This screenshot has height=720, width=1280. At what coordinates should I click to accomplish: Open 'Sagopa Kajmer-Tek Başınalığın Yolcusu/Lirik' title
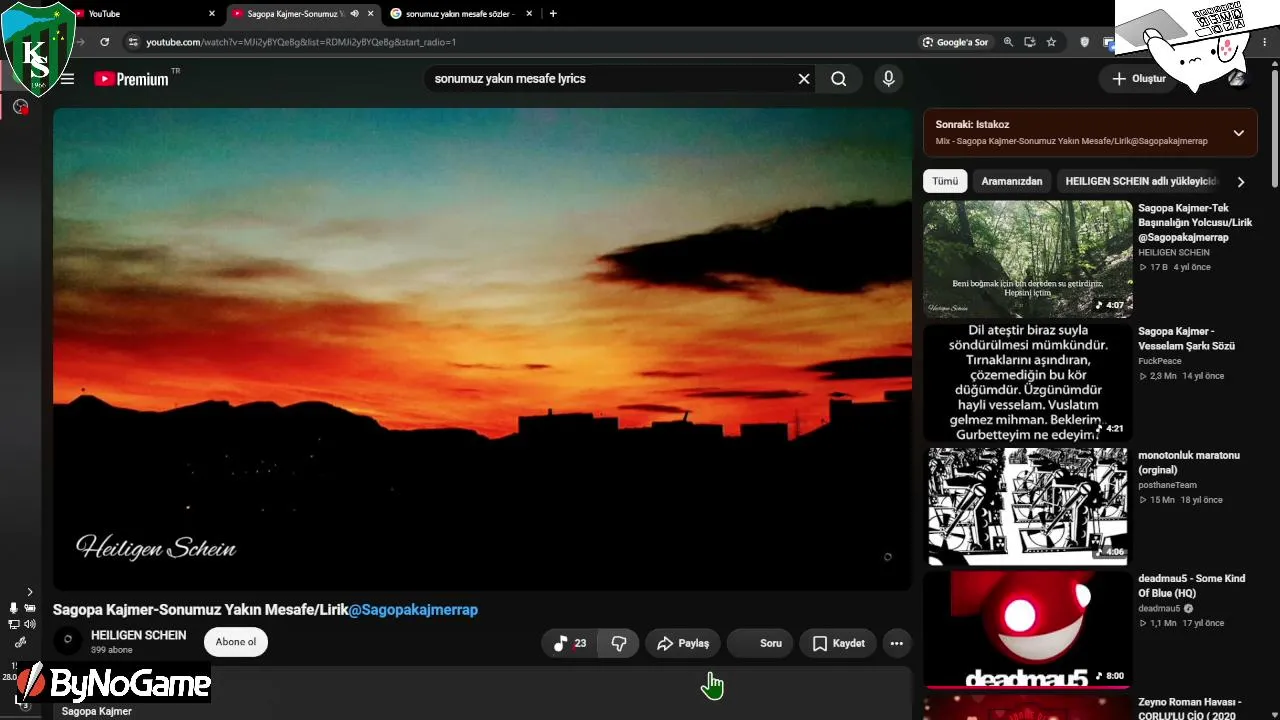click(x=1195, y=223)
